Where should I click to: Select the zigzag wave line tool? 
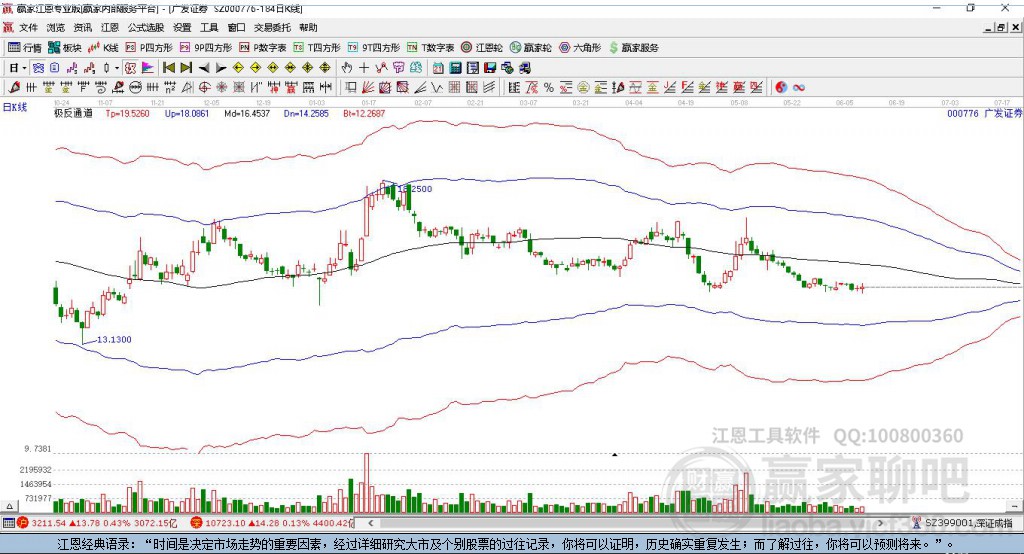coord(436,87)
